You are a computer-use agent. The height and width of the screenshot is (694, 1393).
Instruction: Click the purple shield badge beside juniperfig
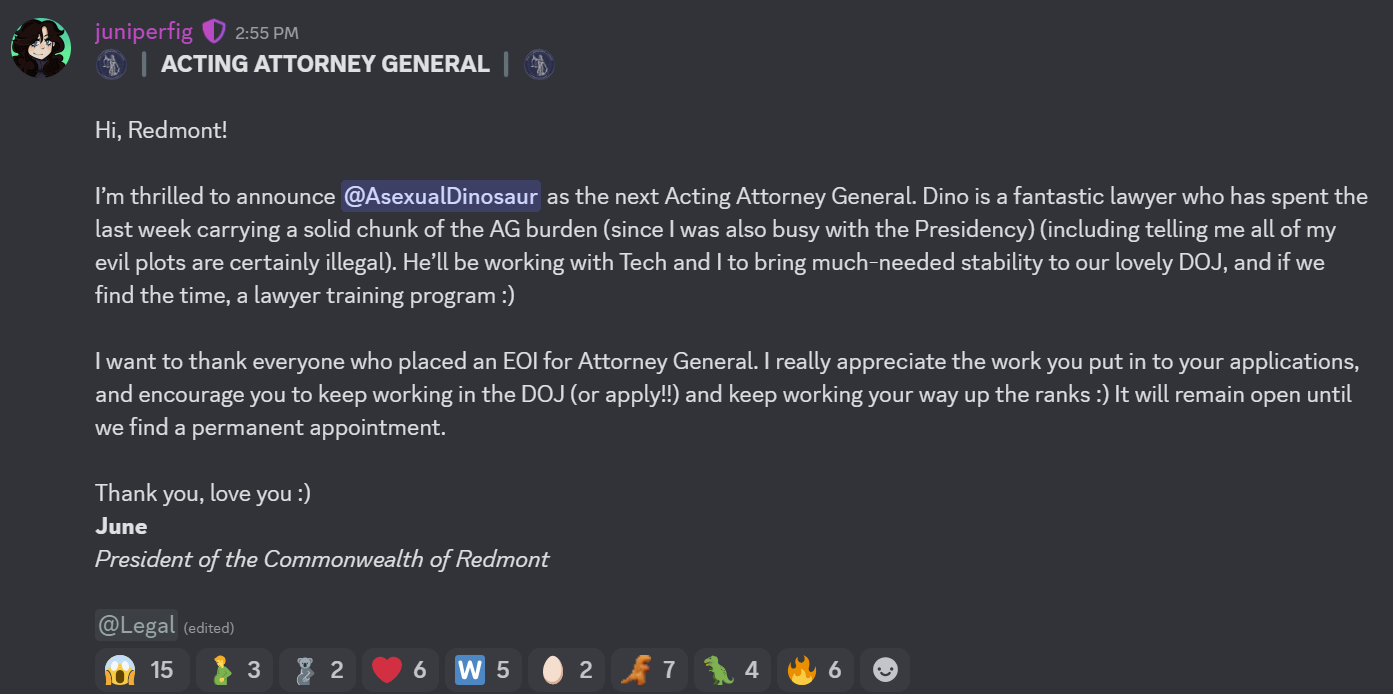pyautogui.click(x=214, y=32)
